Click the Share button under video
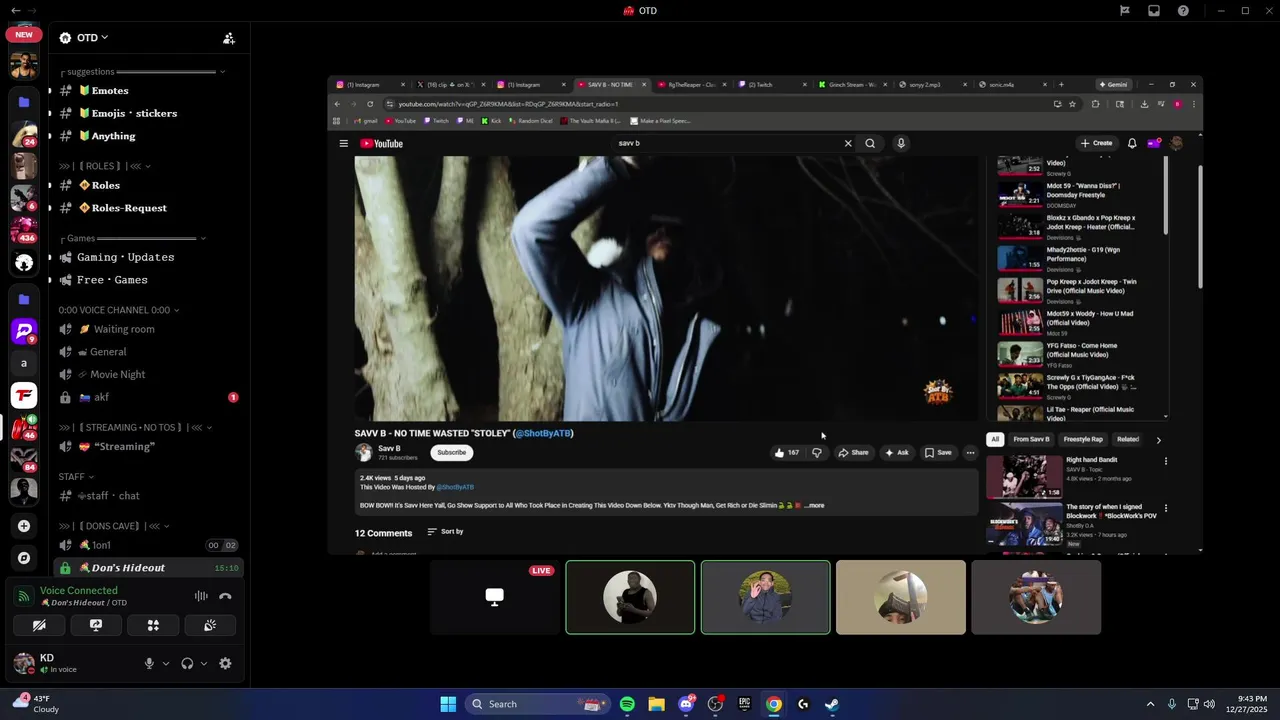 [854, 453]
